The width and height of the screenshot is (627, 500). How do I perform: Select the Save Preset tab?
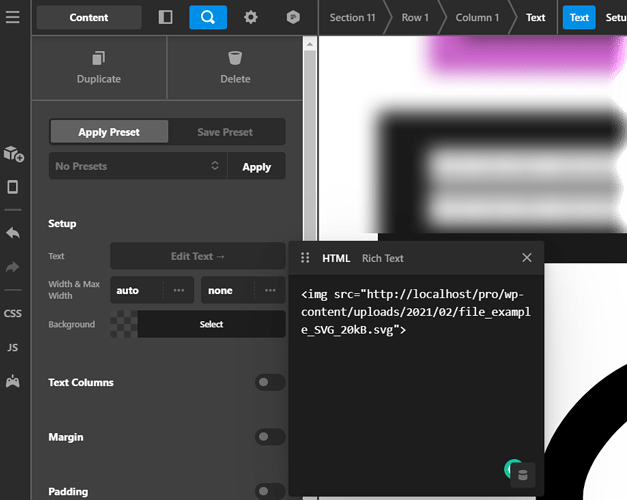coord(225,132)
